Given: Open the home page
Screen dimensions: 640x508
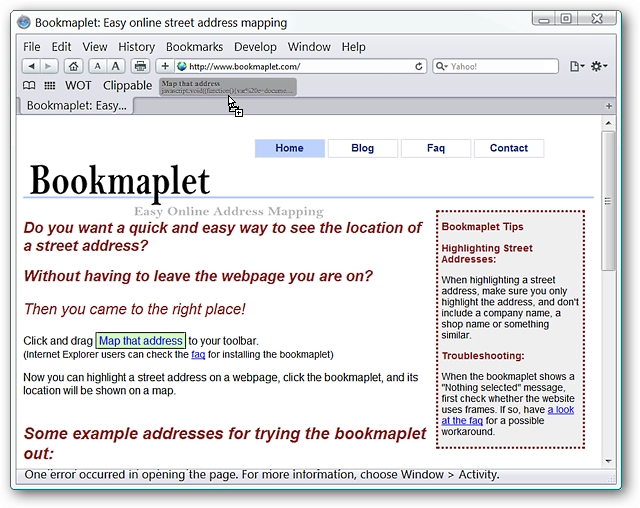Looking at the screenshot, I should pyautogui.click(x=73, y=66).
